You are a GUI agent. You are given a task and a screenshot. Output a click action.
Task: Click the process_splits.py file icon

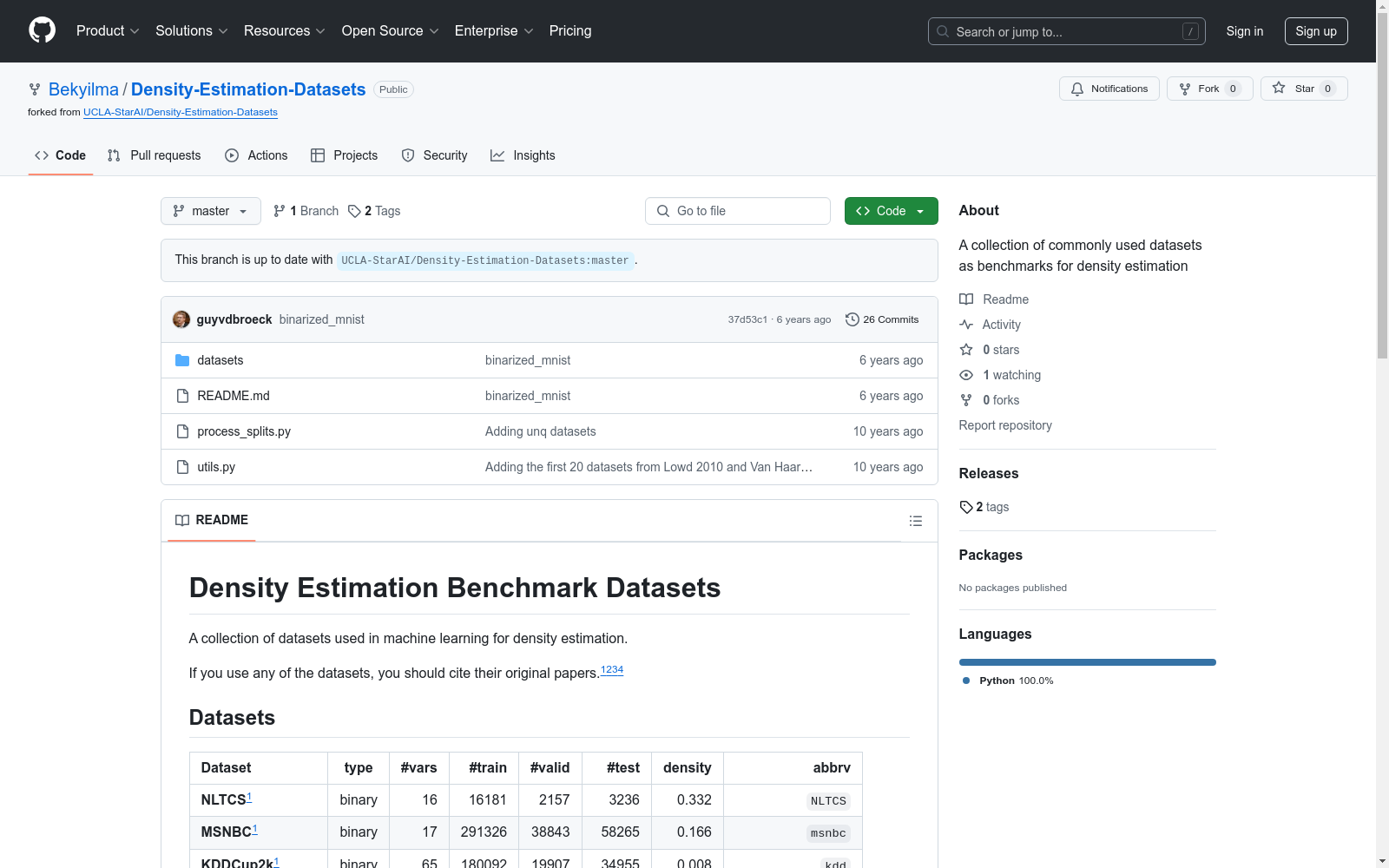point(182,431)
